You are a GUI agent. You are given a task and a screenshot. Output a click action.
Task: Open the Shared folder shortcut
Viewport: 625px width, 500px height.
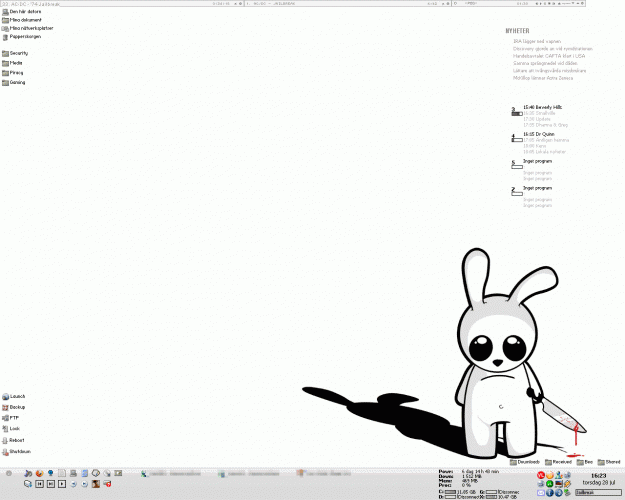point(608,462)
